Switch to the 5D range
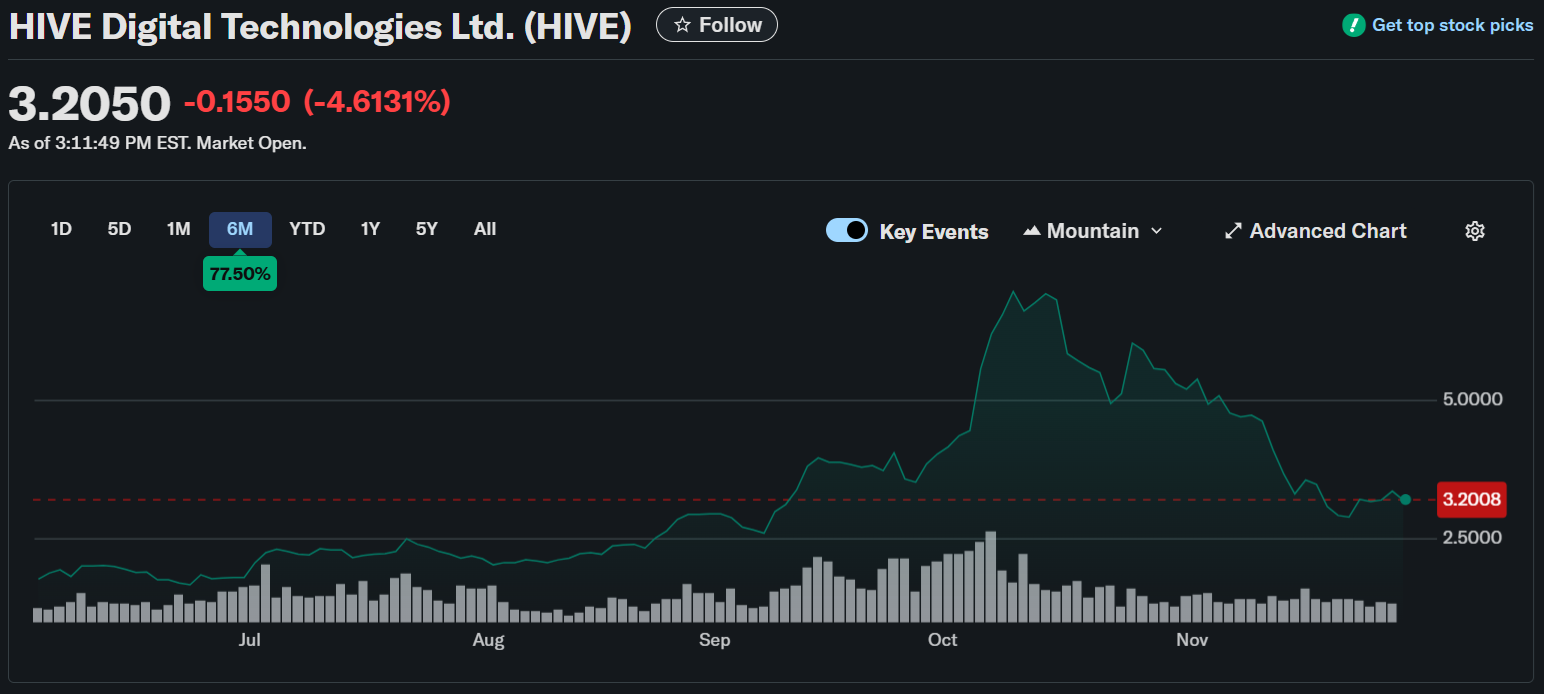This screenshot has height=694, width=1544. tap(119, 229)
